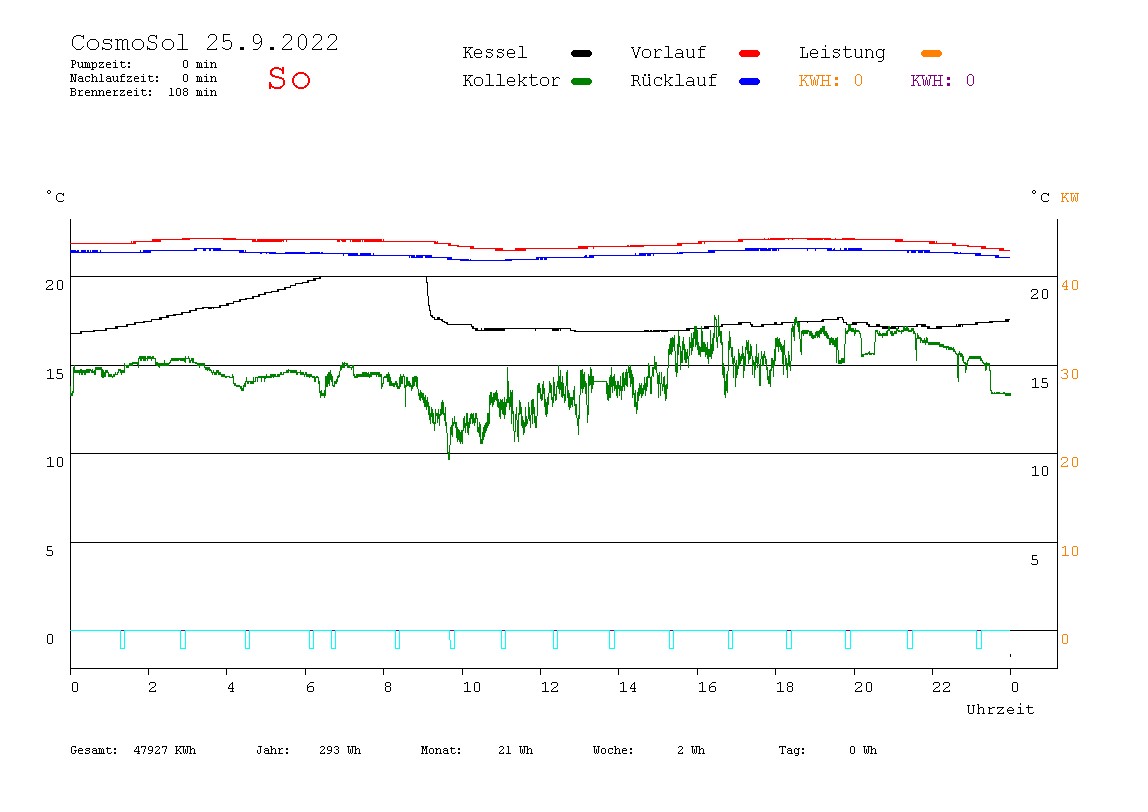Image resolution: width=1148 pixels, height=812 pixels.
Task: Click the "°C" unit above the left axis
Action: [56, 197]
